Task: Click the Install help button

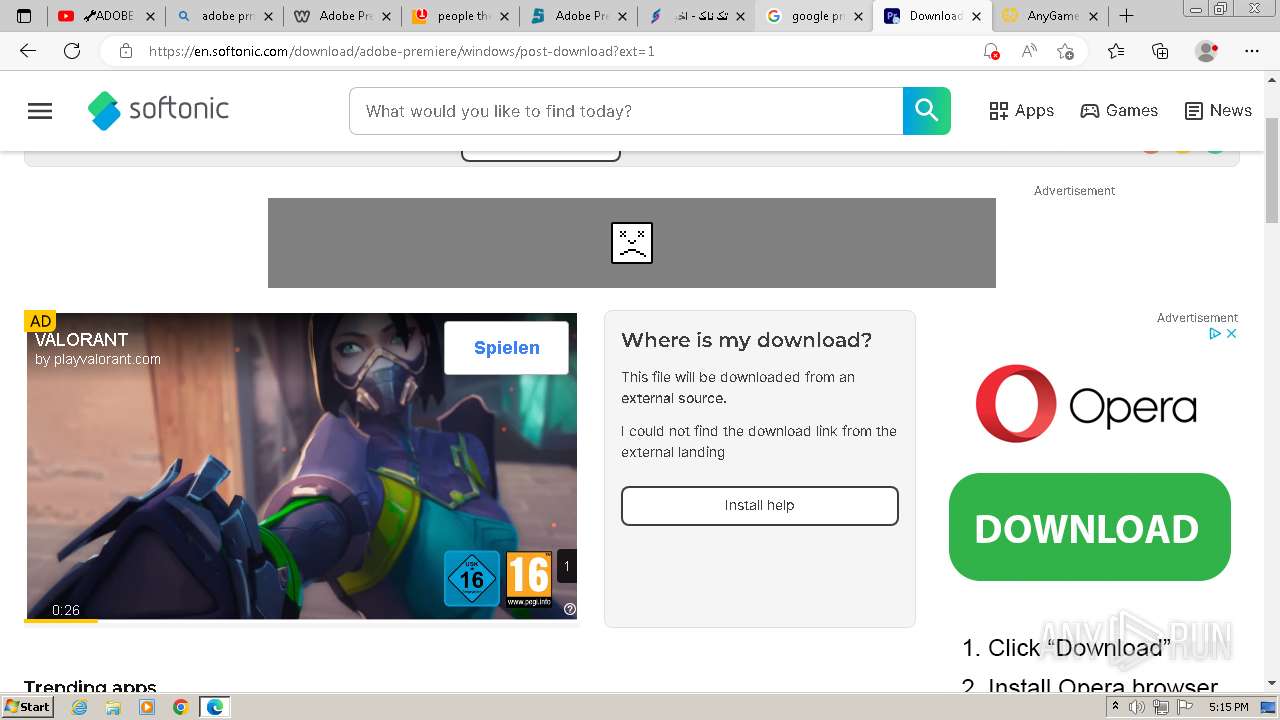Action: tap(760, 505)
